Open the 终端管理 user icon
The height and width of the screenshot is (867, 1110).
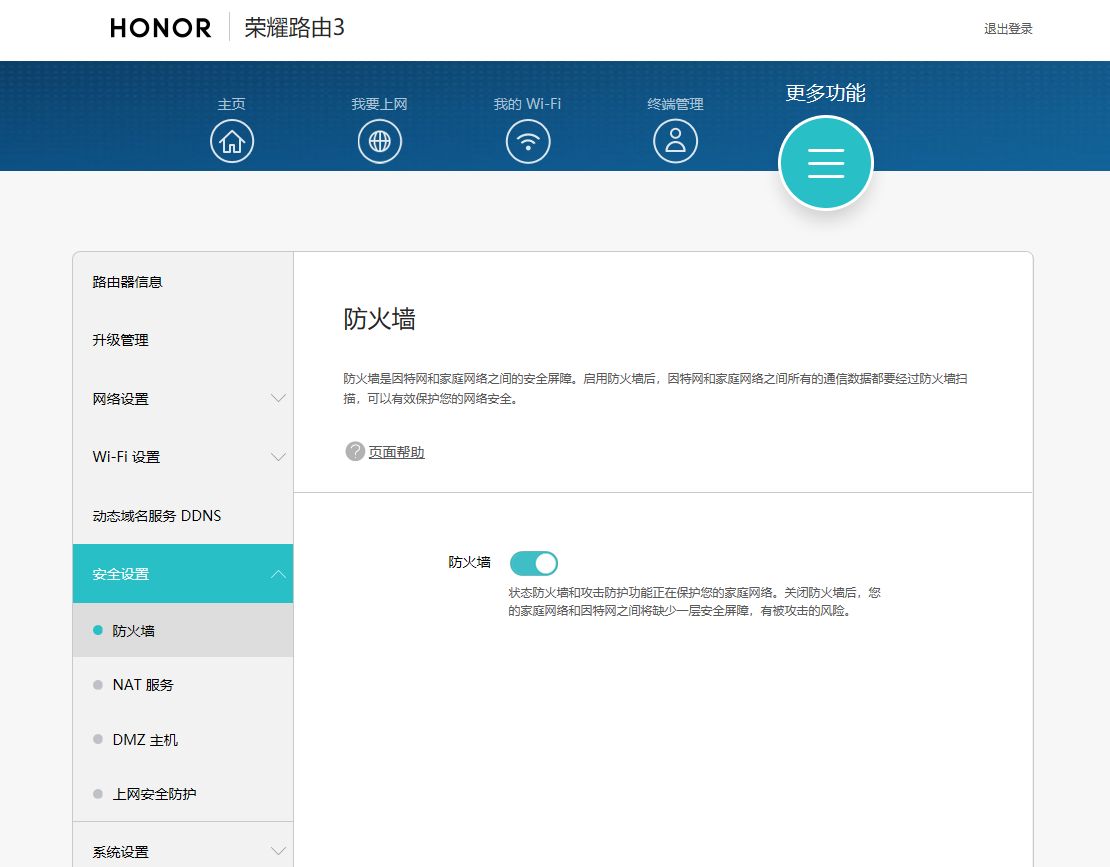pos(675,142)
